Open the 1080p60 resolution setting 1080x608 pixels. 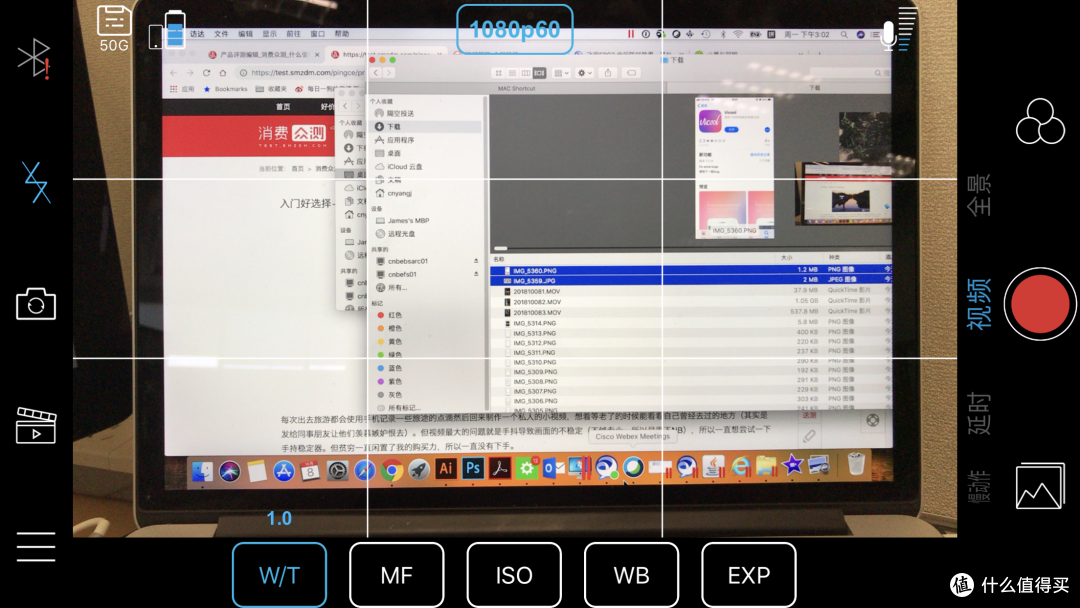(x=515, y=29)
